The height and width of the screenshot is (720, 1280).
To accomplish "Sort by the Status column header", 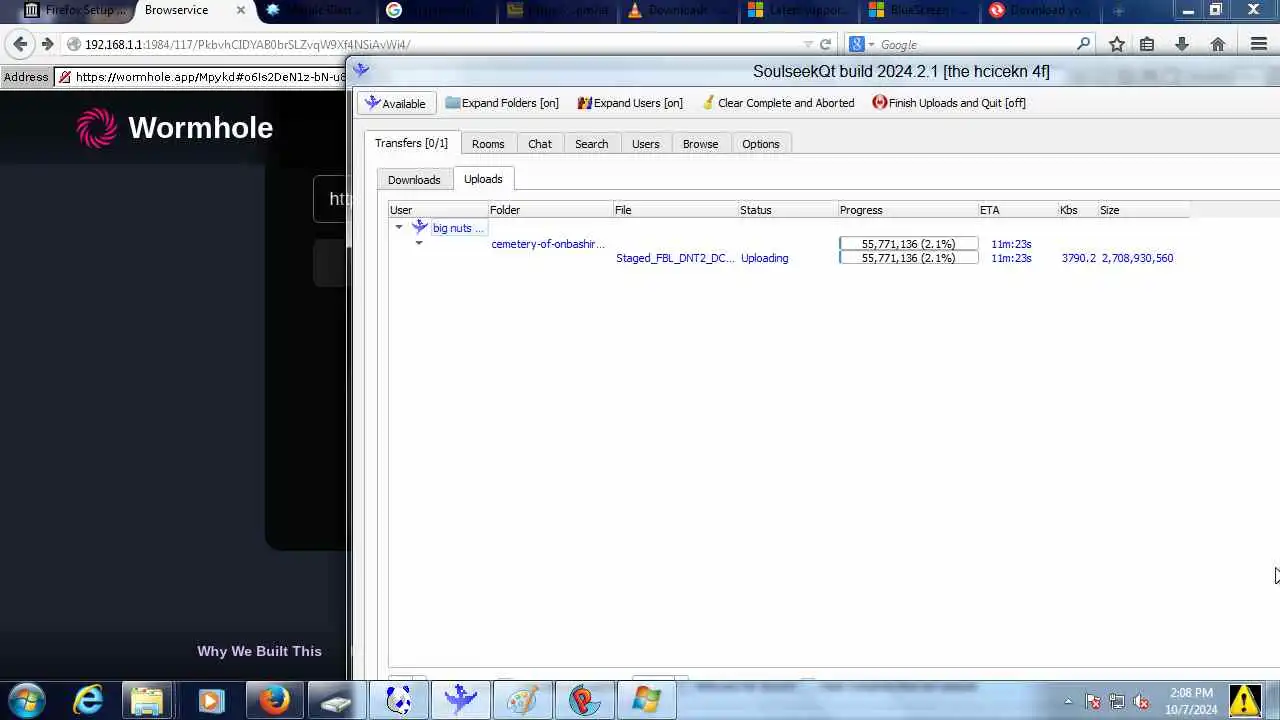I will [788, 210].
